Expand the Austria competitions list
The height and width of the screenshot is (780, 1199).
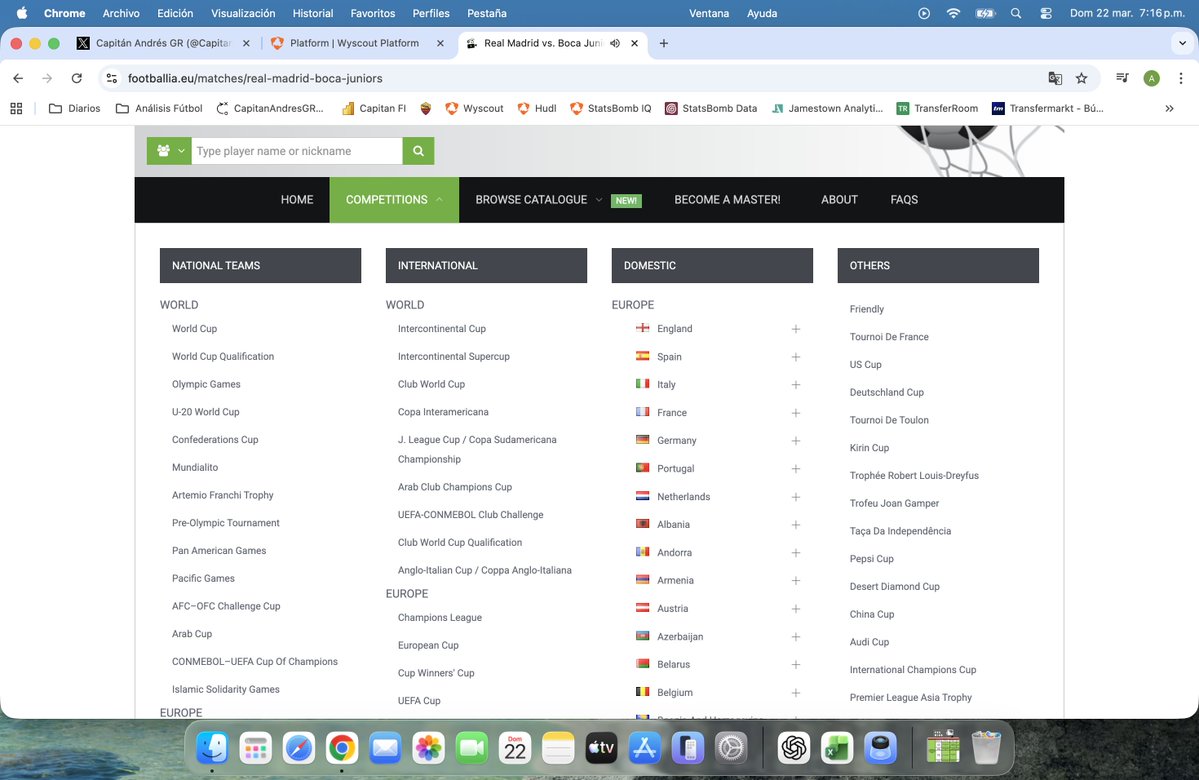pyautogui.click(x=795, y=609)
